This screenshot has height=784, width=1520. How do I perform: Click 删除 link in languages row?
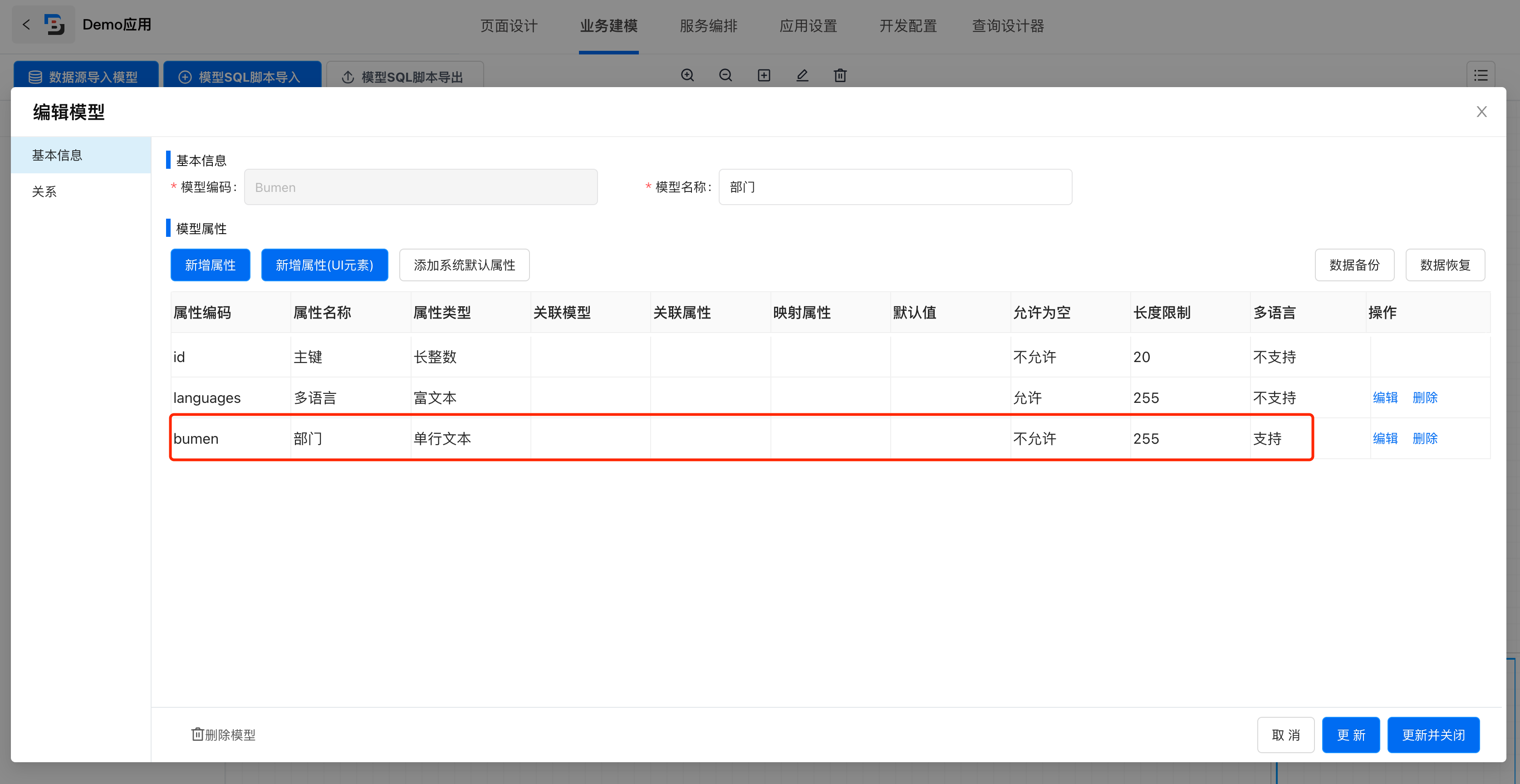tap(1425, 397)
